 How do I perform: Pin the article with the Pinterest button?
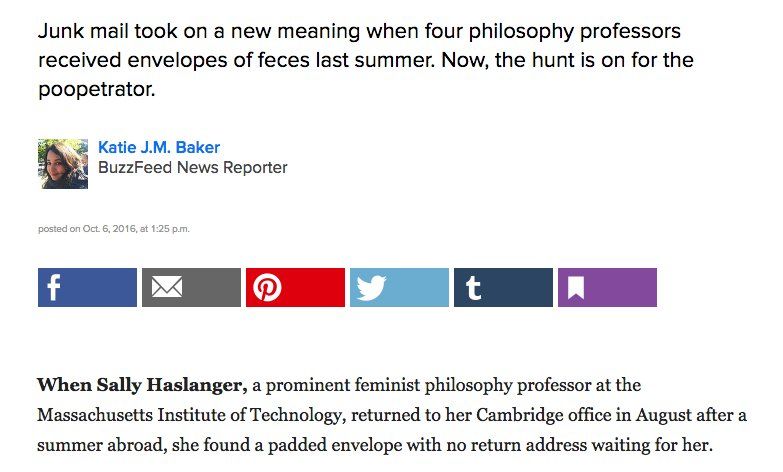[x=295, y=288]
